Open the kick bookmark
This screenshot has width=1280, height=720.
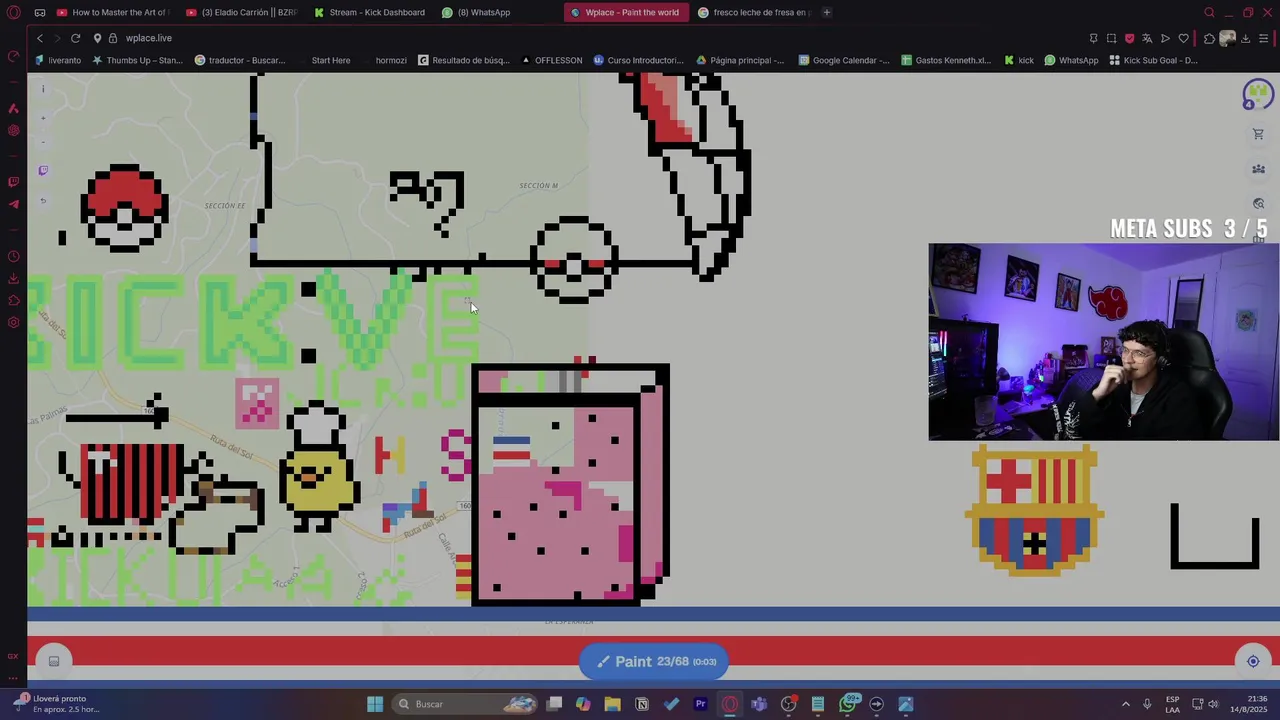[1019, 60]
